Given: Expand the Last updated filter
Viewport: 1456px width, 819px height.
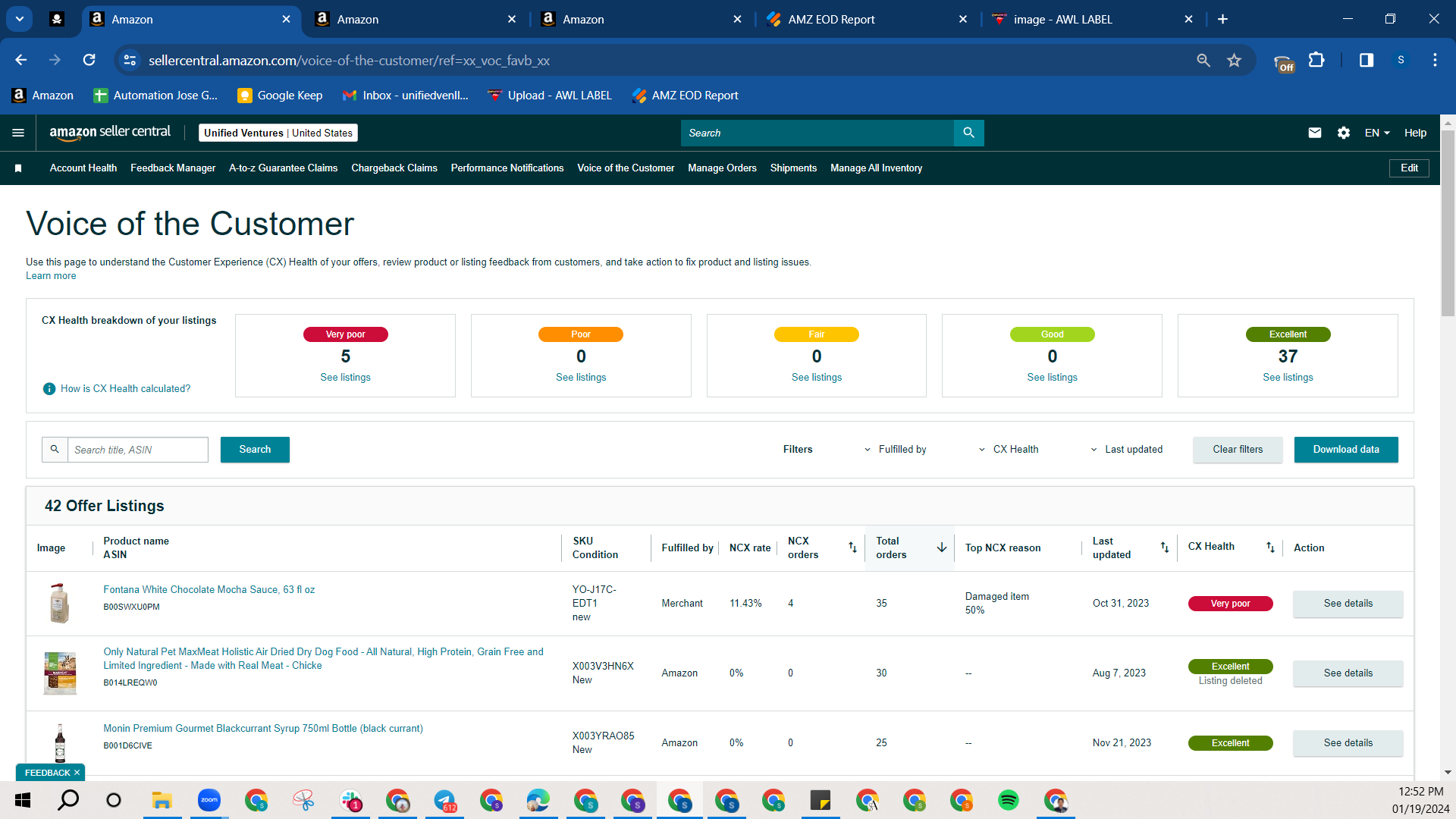Looking at the screenshot, I should [1127, 450].
